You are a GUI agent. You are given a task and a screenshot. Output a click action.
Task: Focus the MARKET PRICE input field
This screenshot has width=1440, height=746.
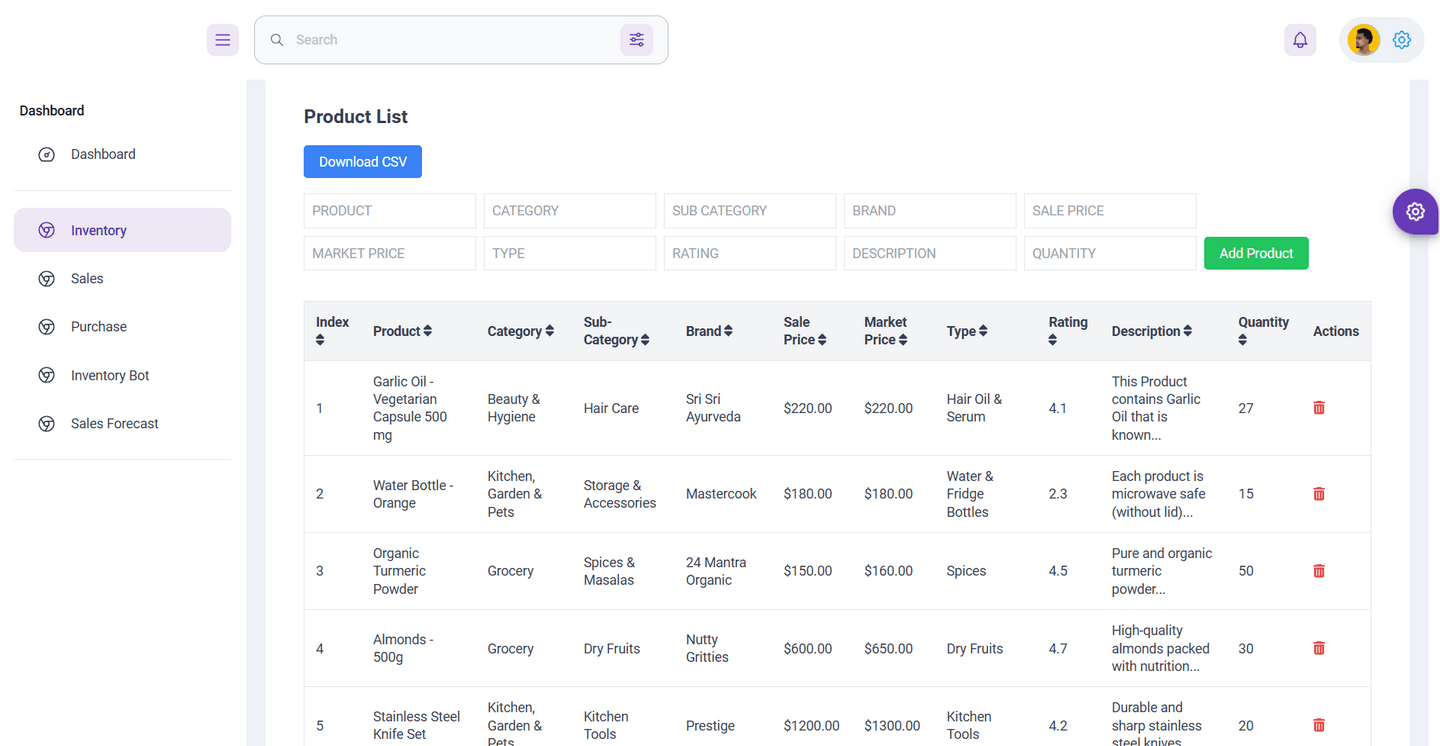[x=390, y=253]
